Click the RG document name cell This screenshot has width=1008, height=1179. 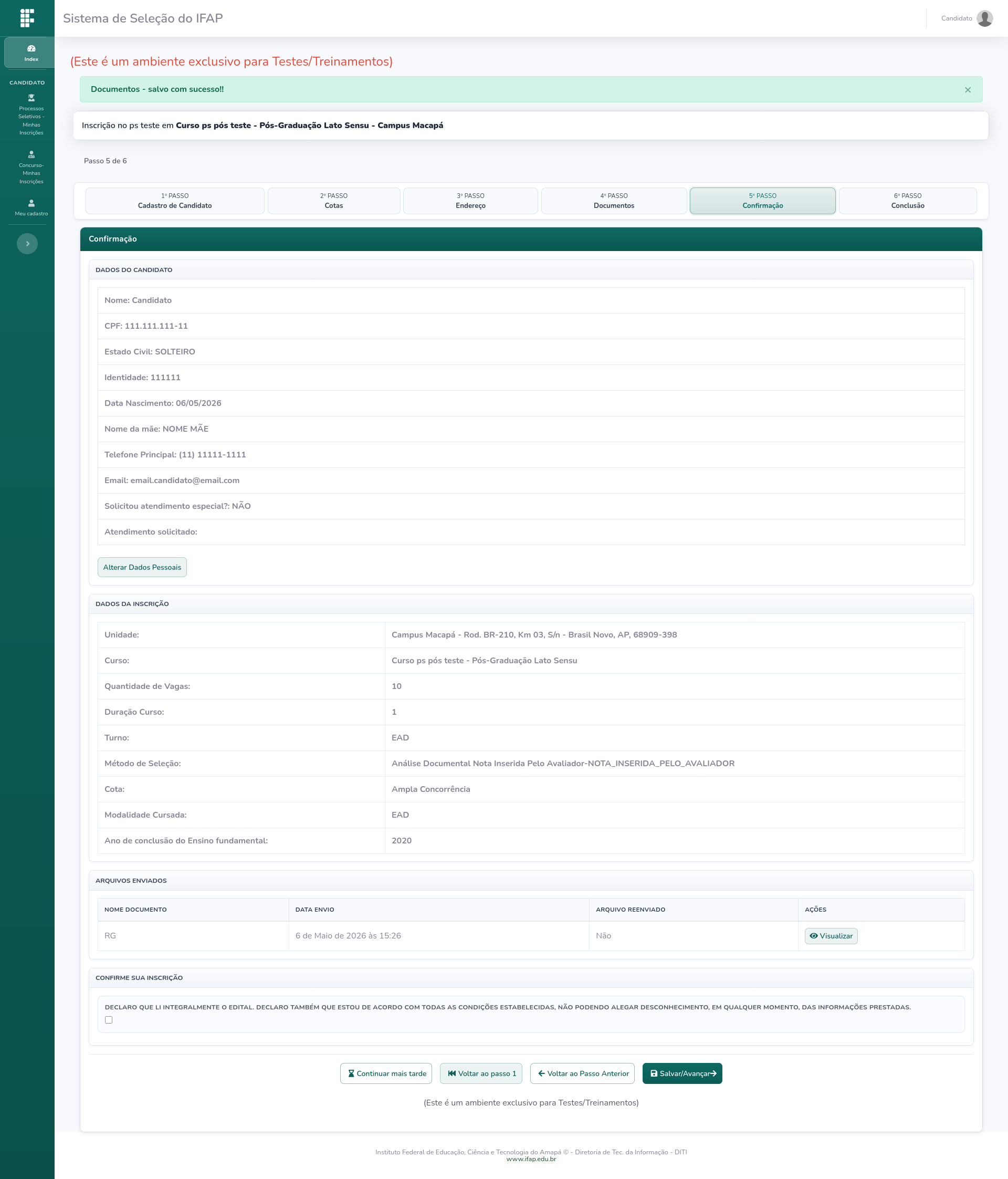(x=193, y=936)
